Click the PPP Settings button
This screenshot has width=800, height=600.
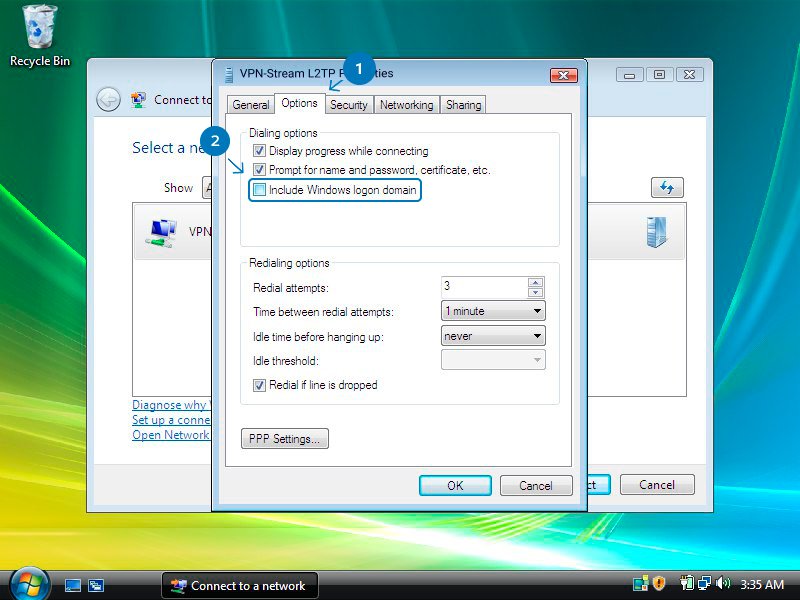[x=285, y=438]
